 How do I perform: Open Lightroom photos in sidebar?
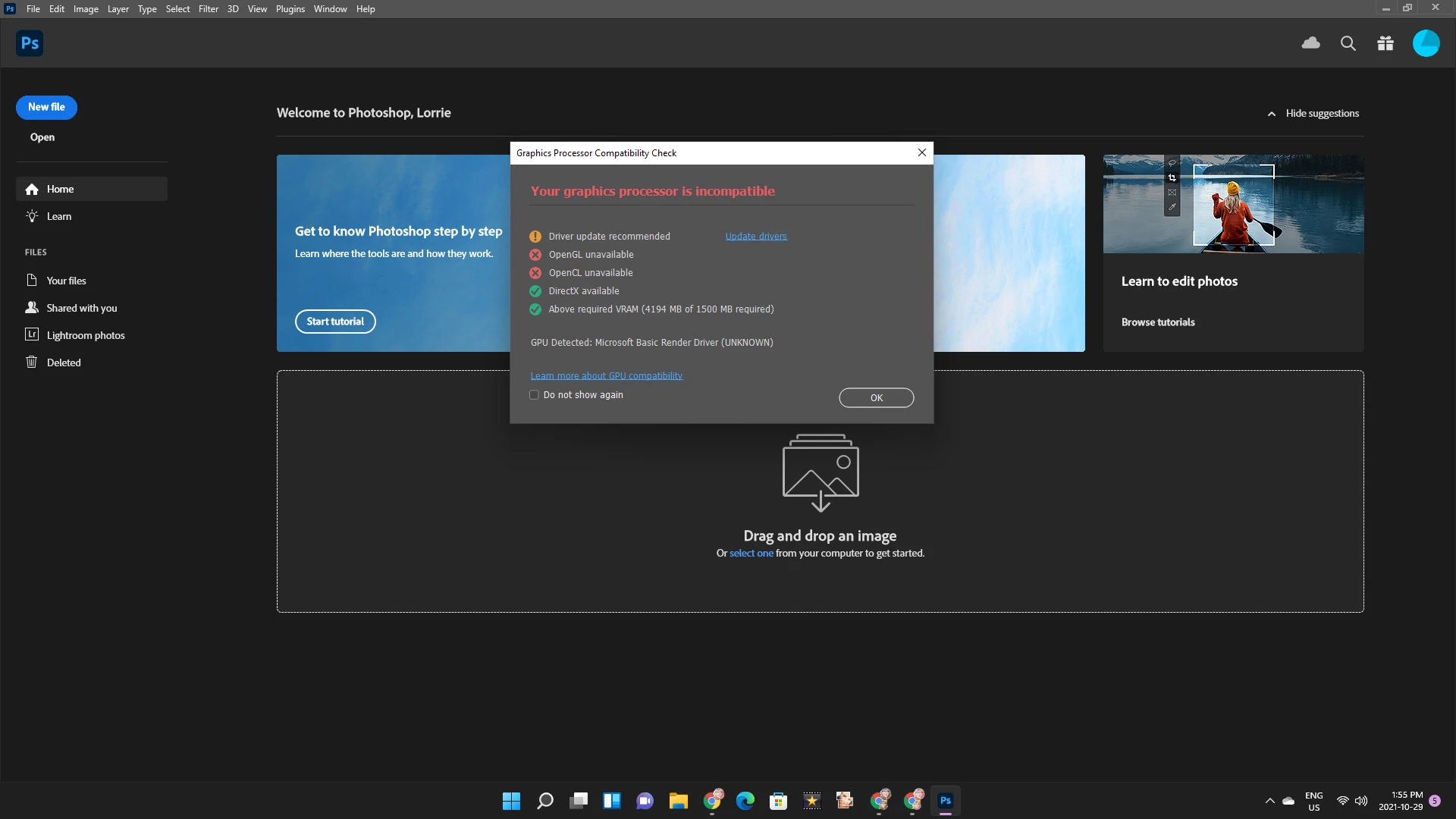(x=85, y=335)
